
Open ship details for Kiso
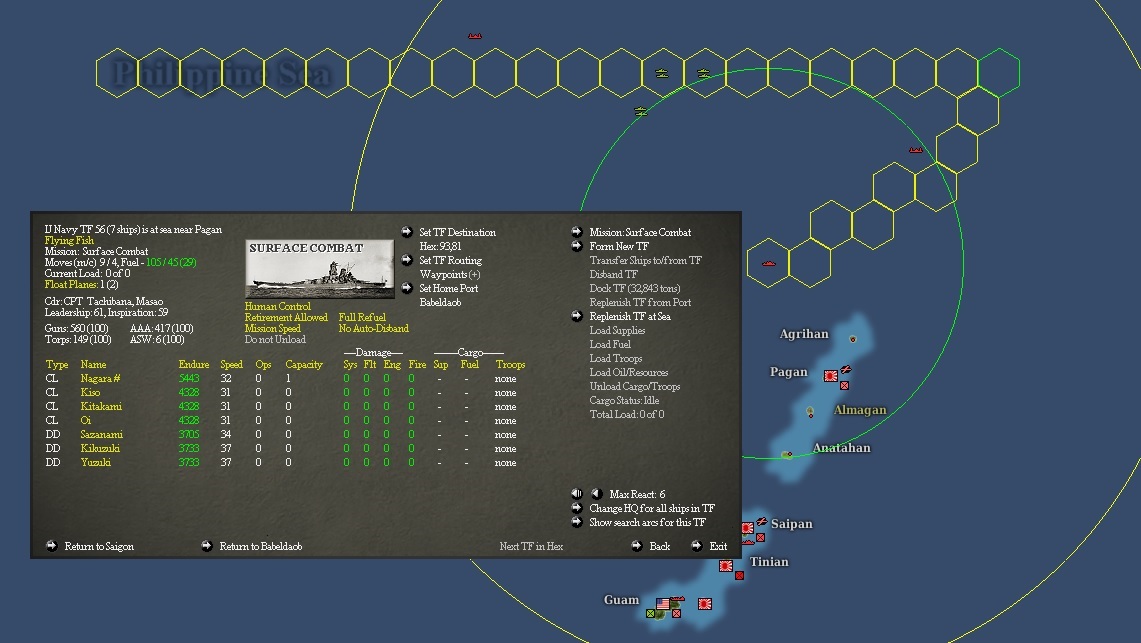tap(90, 392)
